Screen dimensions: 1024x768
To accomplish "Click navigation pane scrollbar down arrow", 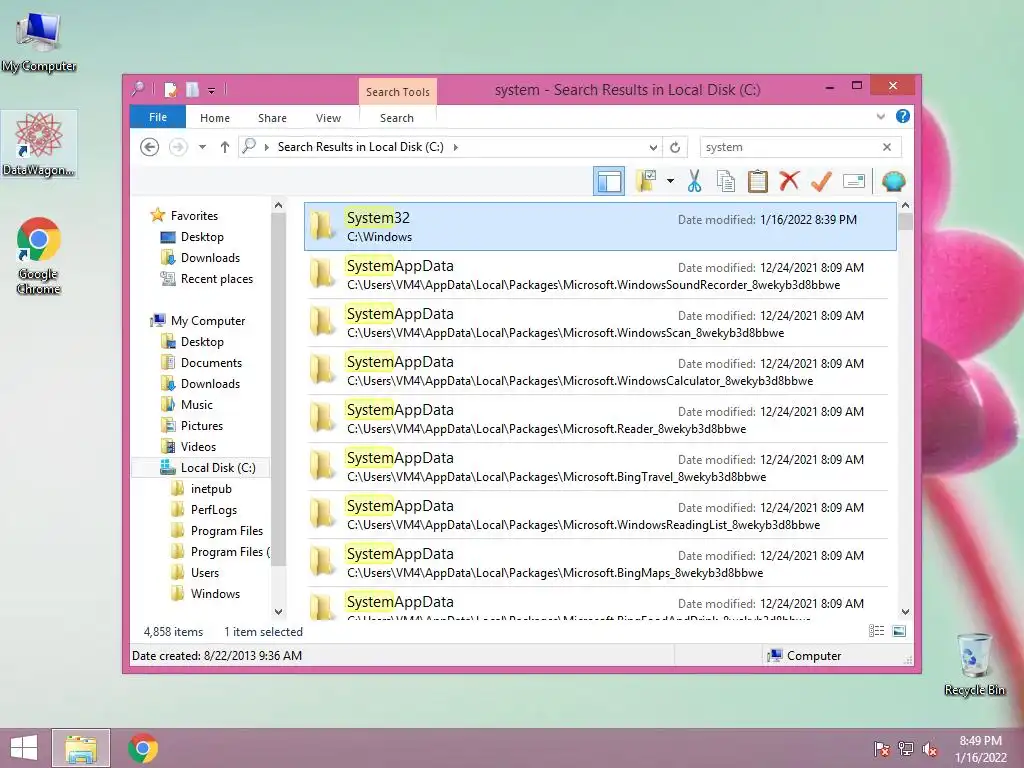I will (x=278, y=612).
